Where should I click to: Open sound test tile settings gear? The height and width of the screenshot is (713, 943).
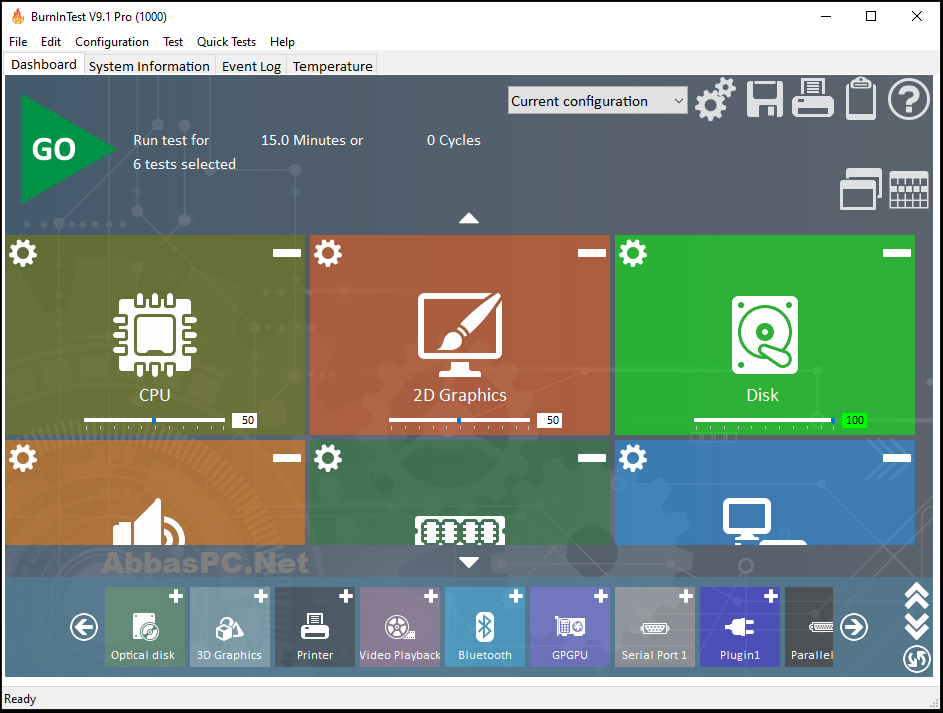coord(23,458)
